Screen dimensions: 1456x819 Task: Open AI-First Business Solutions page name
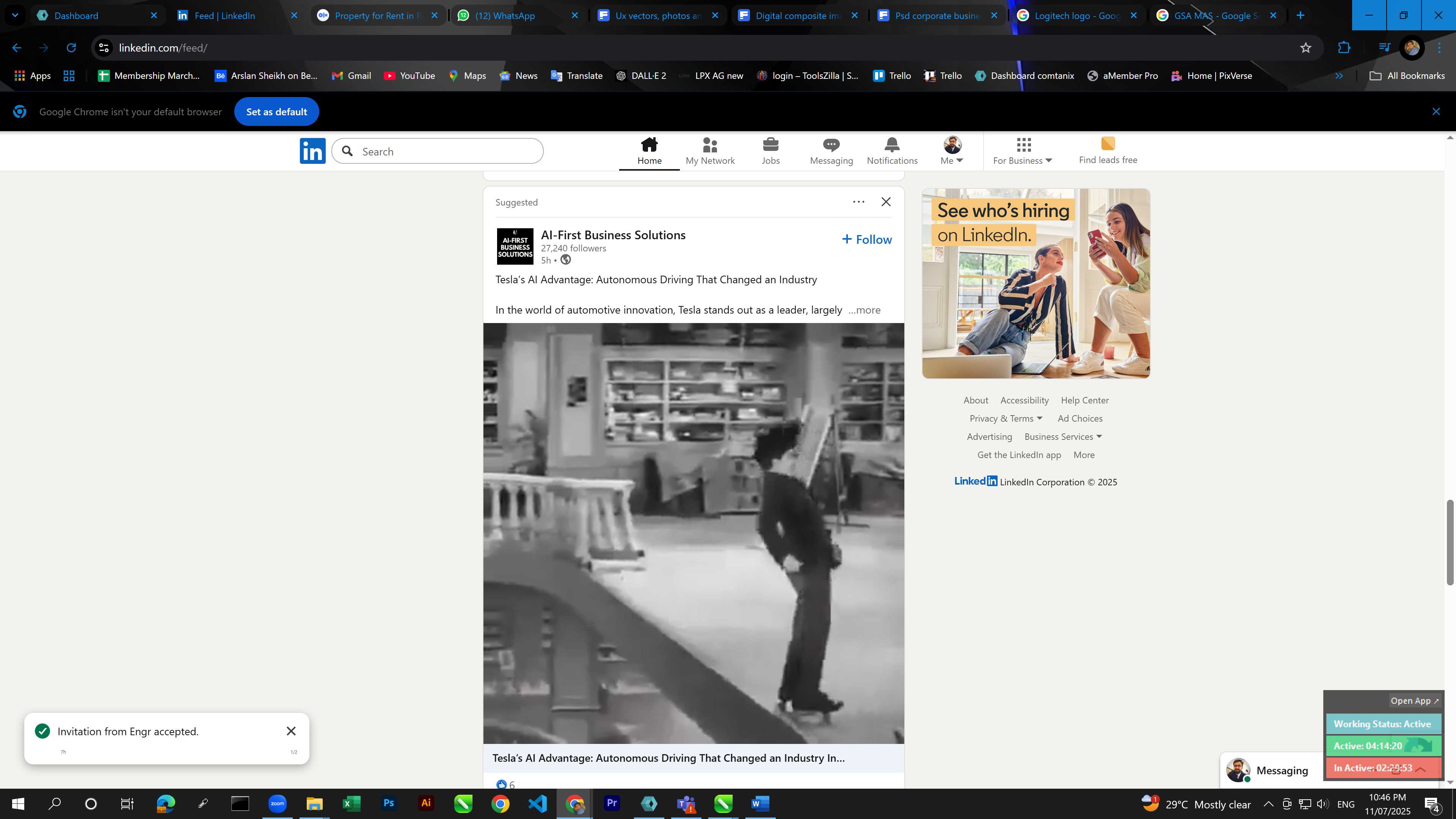(x=613, y=235)
